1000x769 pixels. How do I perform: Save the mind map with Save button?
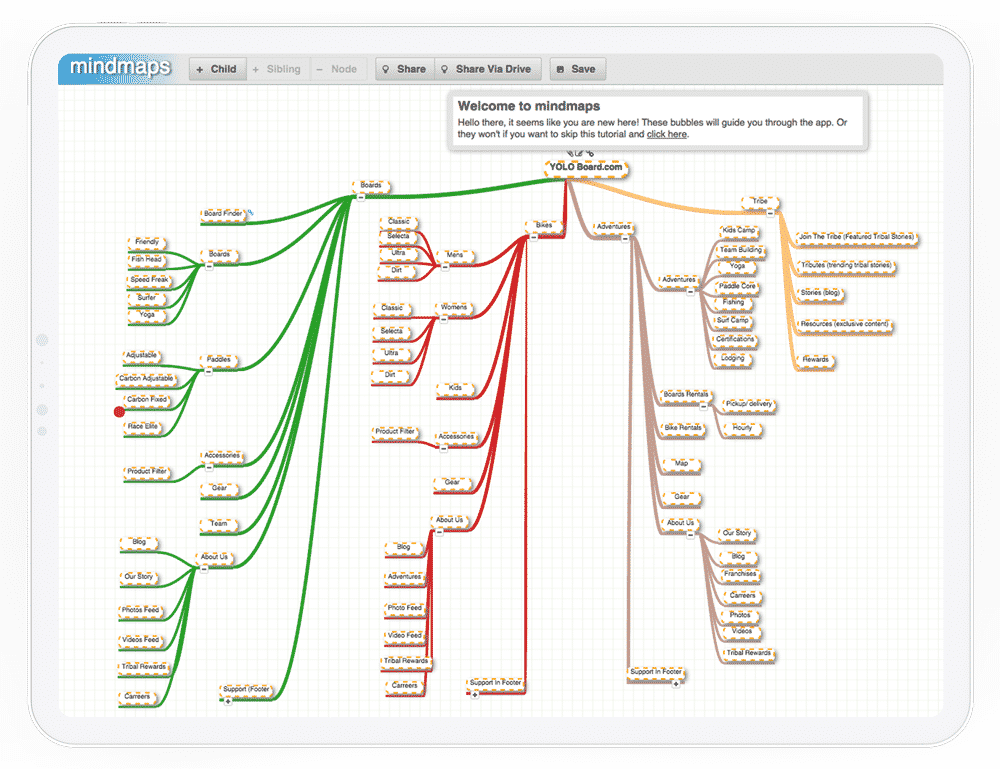coord(576,69)
